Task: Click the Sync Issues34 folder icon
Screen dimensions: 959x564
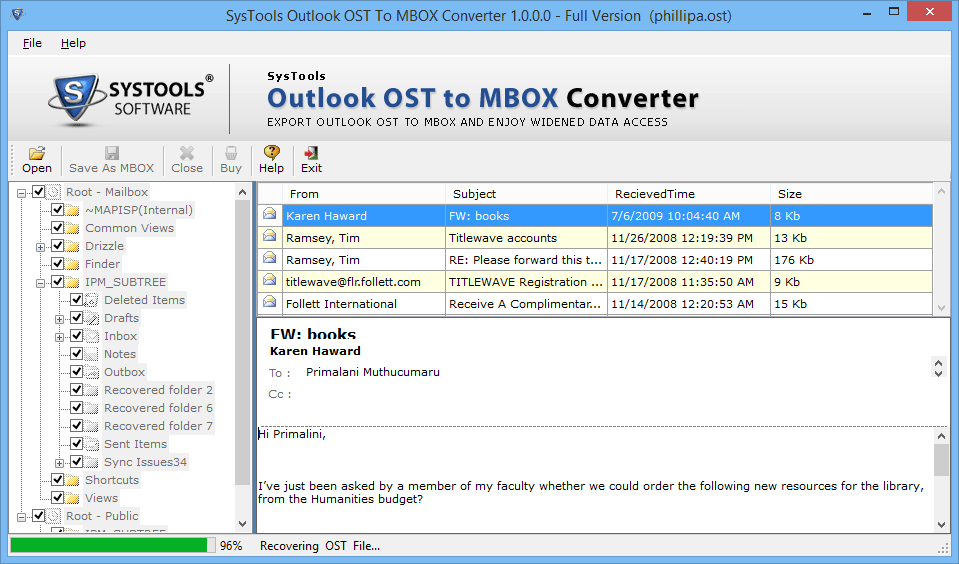Action: 91,462
